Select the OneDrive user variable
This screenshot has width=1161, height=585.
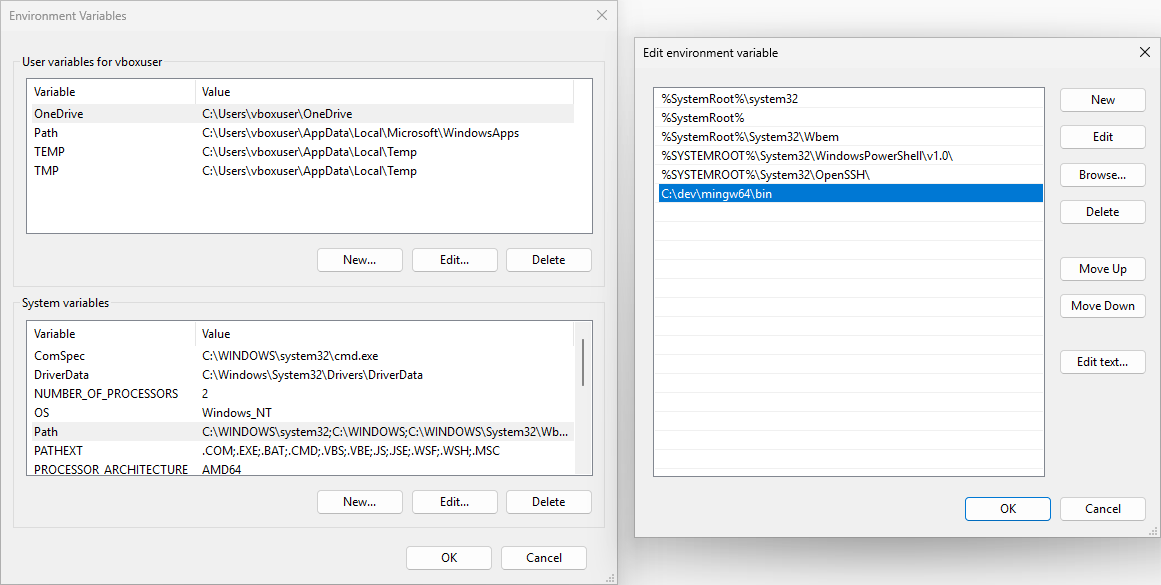click(x=300, y=114)
